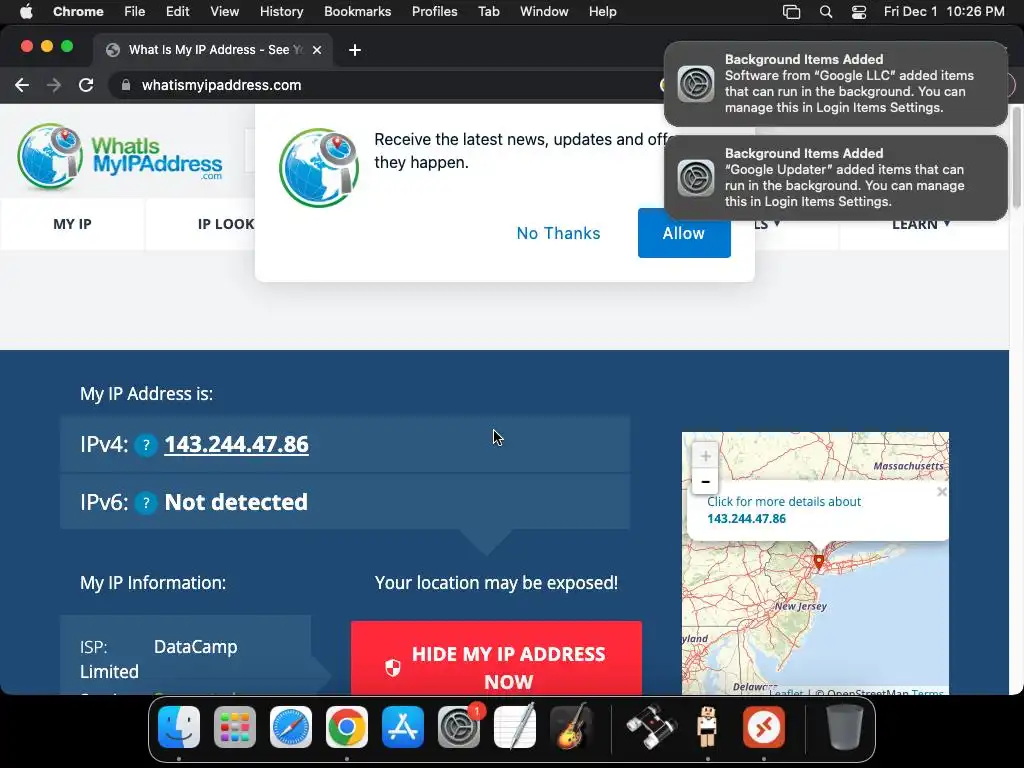
Task: Open the MY IP navigation item
Action: pos(72,224)
